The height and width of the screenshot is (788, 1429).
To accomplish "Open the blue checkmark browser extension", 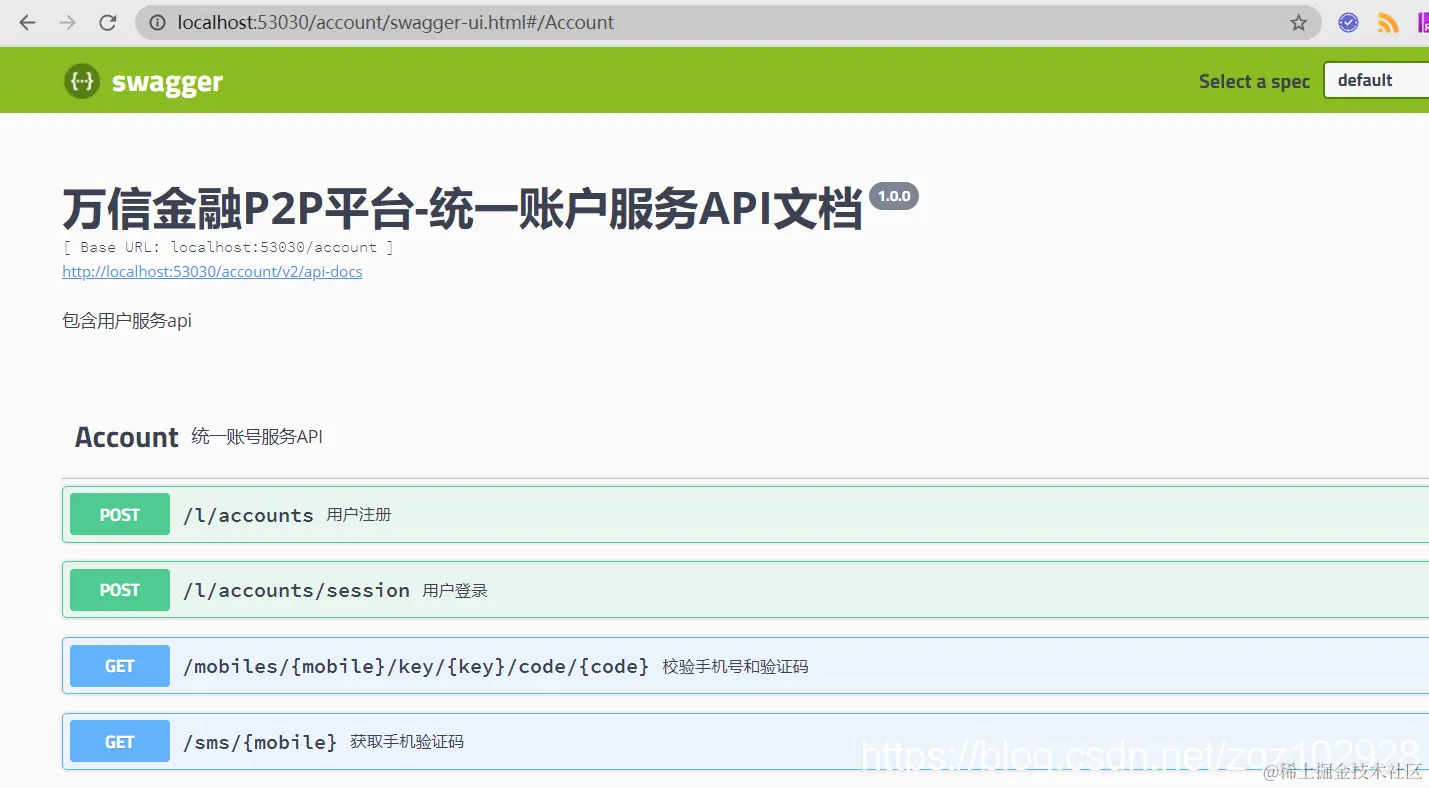I will 1348,22.
